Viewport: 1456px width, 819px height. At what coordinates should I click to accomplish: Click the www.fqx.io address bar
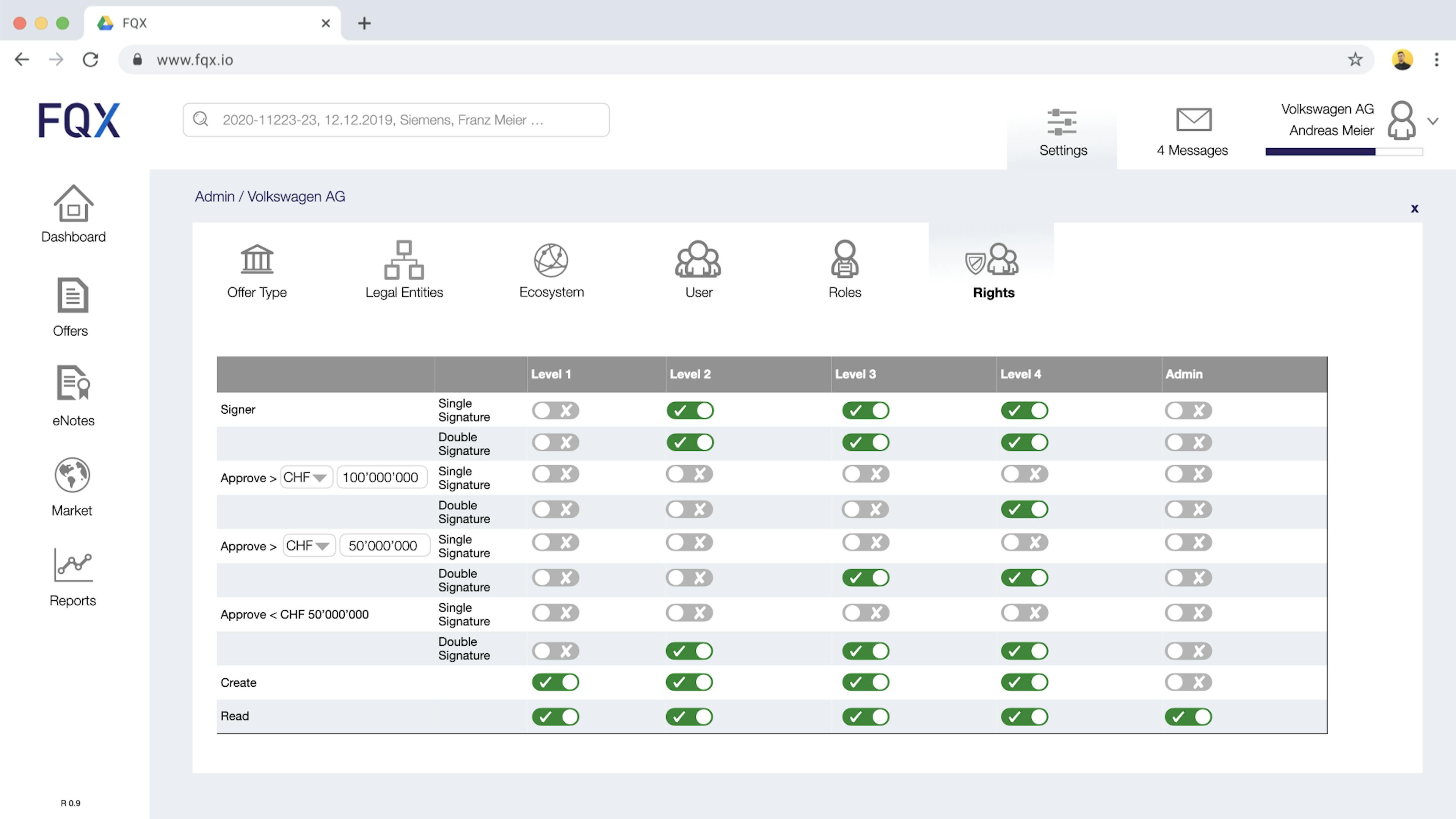pos(746,60)
